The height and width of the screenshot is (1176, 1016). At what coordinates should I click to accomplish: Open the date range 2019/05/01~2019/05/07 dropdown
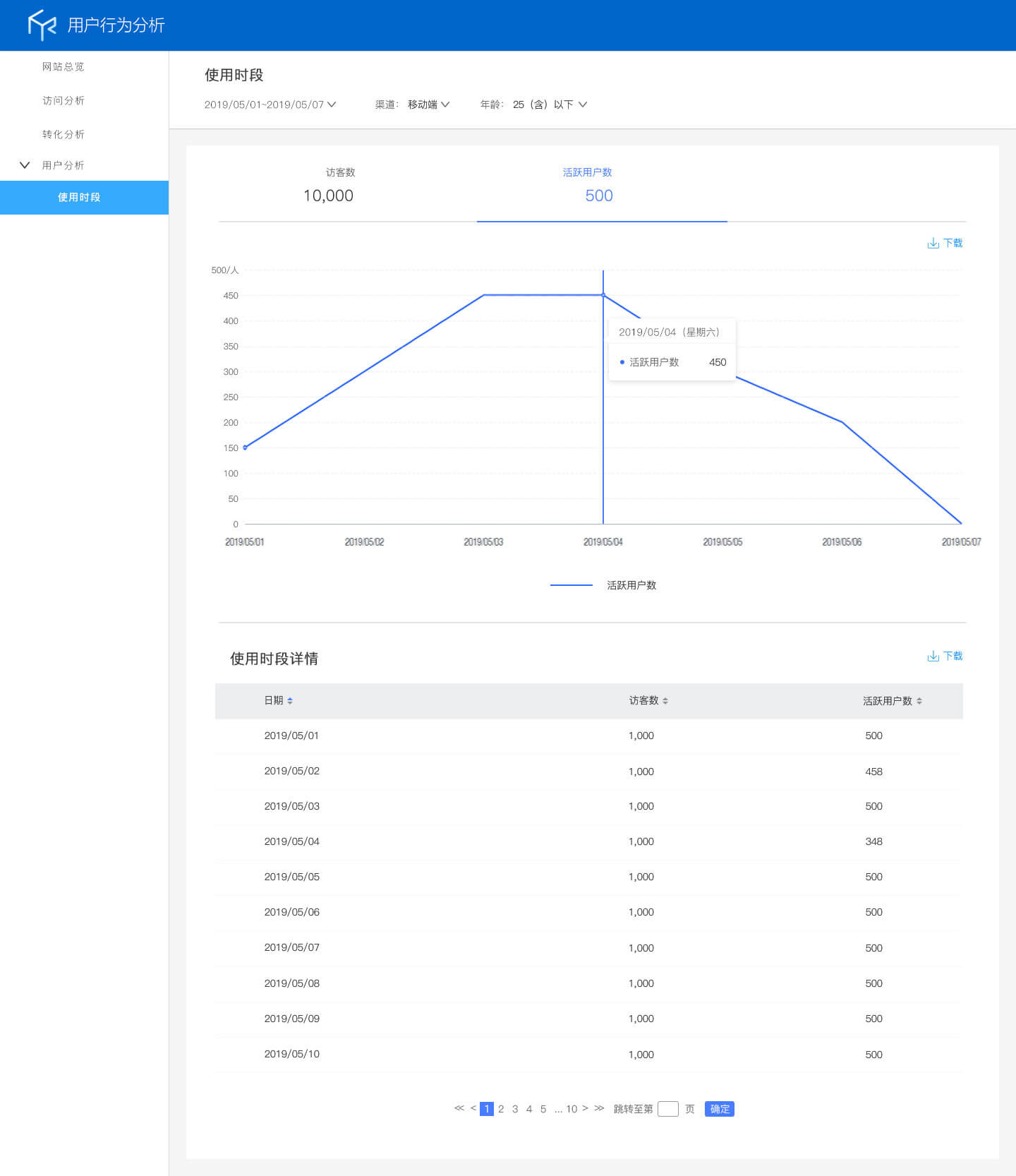click(x=270, y=104)
